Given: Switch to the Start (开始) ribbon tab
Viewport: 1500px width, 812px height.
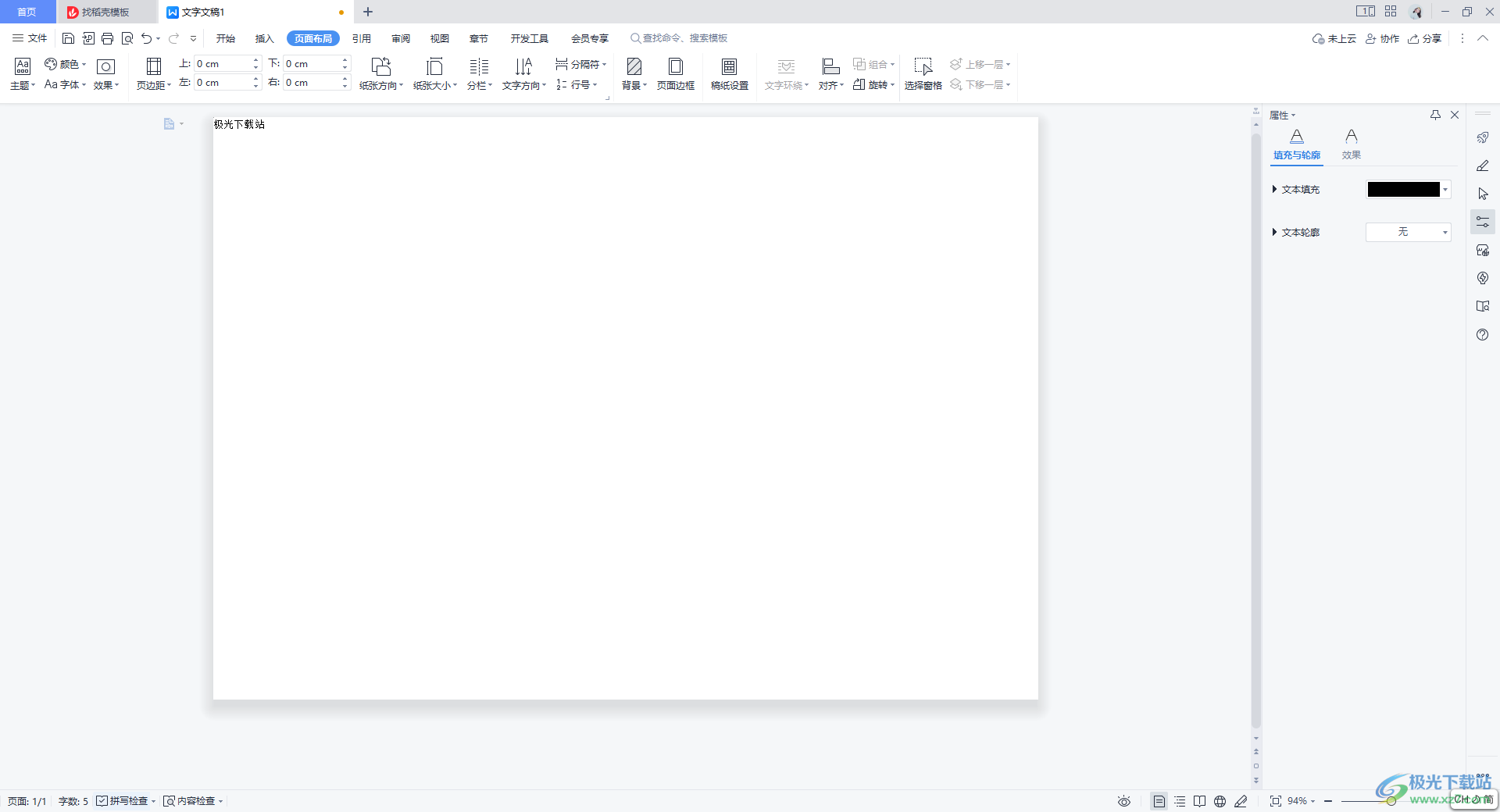Looking at the screenshot, I should [226, 38].
